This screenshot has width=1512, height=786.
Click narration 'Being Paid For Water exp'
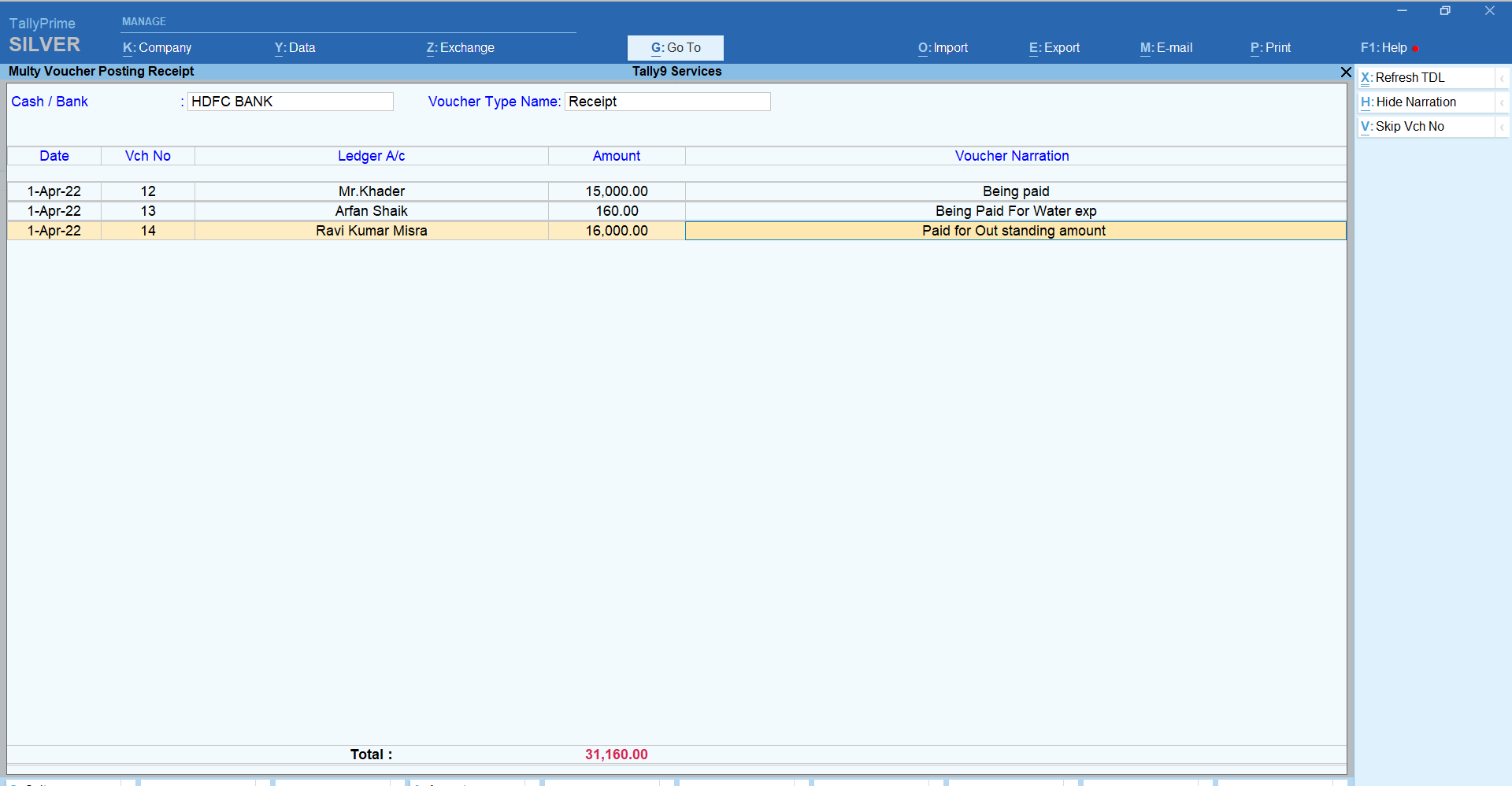(1016, 211)
